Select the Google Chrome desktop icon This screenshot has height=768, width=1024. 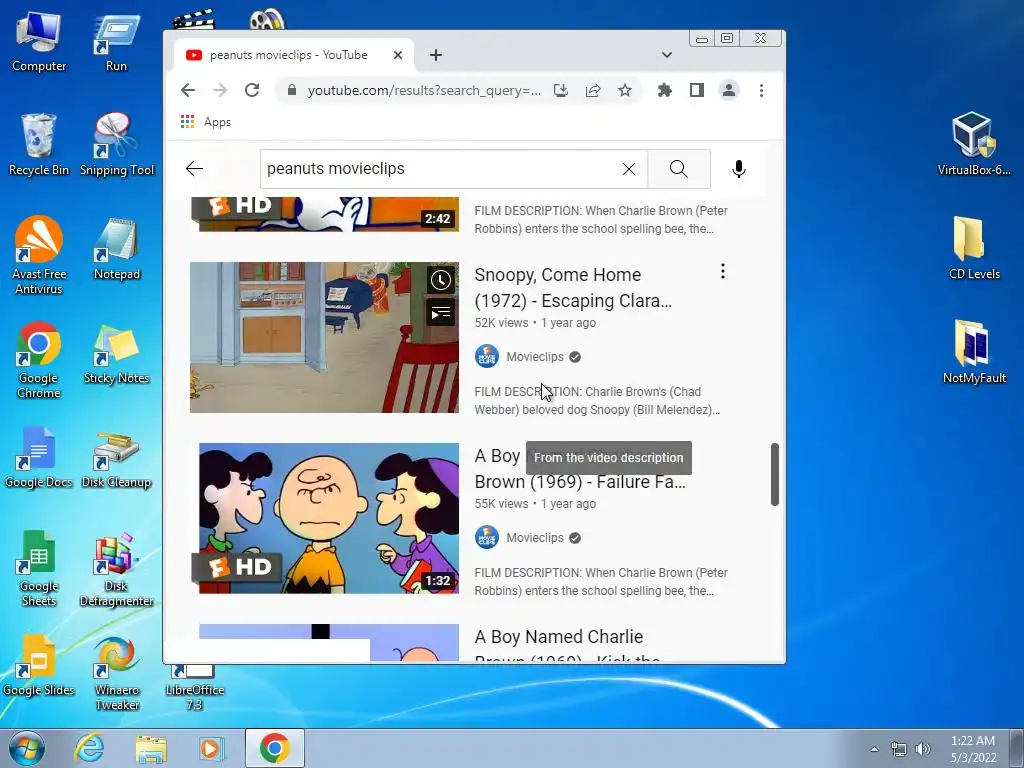point(39,360)
